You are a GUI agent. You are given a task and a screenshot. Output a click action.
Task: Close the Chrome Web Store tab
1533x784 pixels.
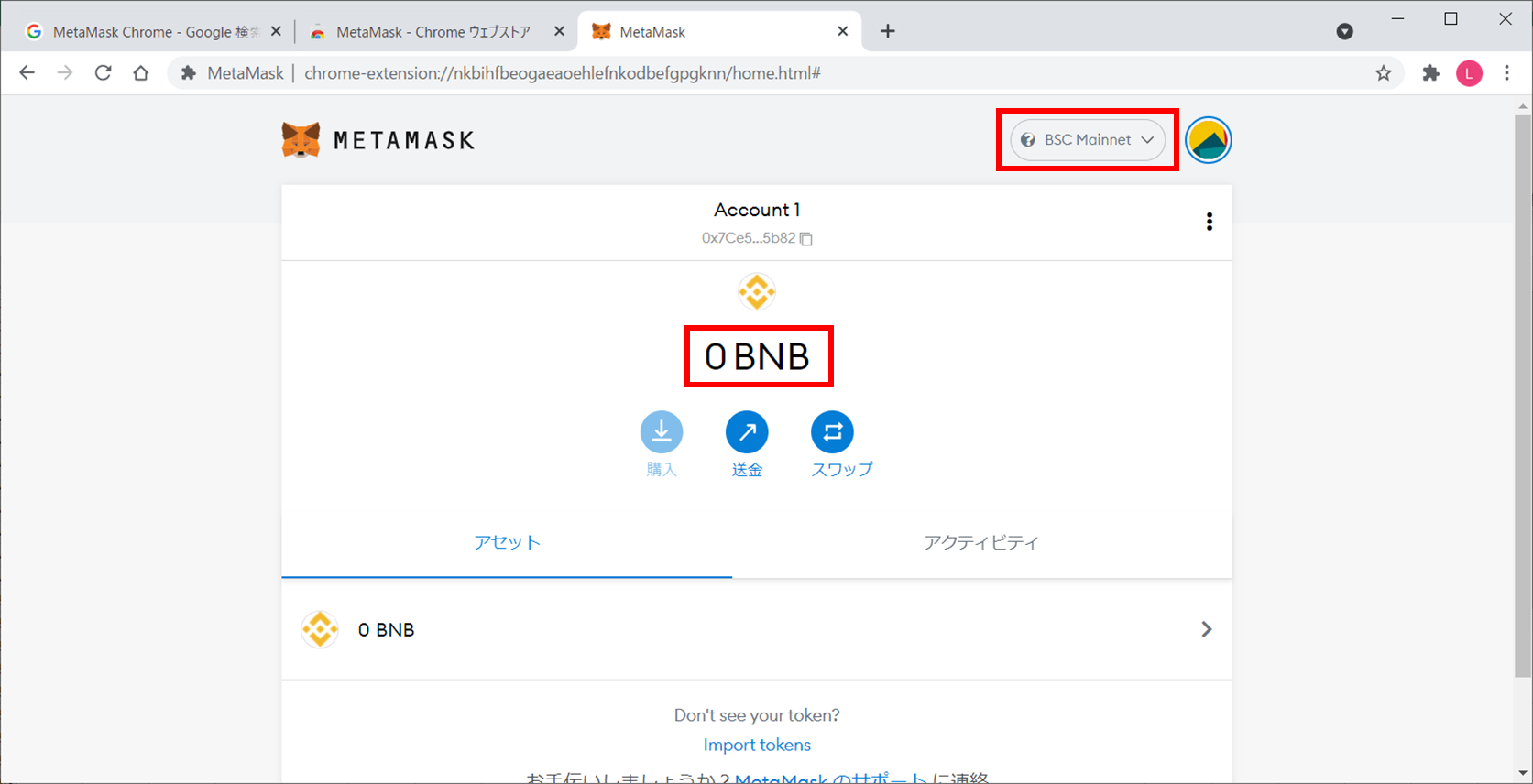pyautogui.click(x=559, y=31)
